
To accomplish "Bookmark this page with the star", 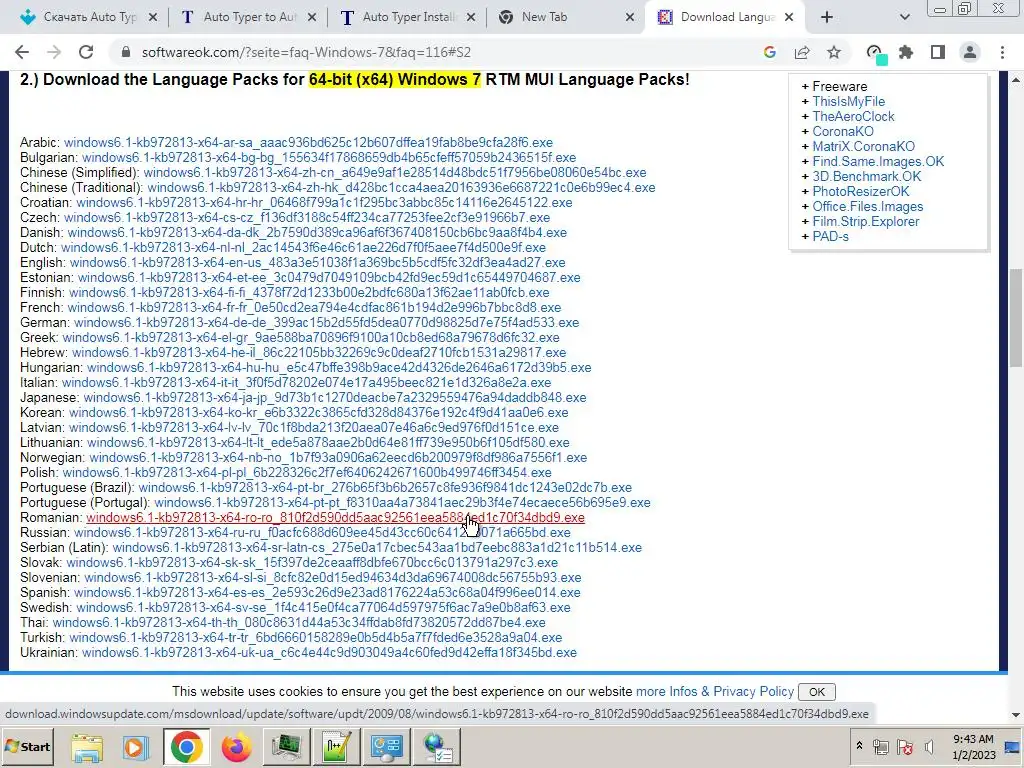I will point(834,52).
